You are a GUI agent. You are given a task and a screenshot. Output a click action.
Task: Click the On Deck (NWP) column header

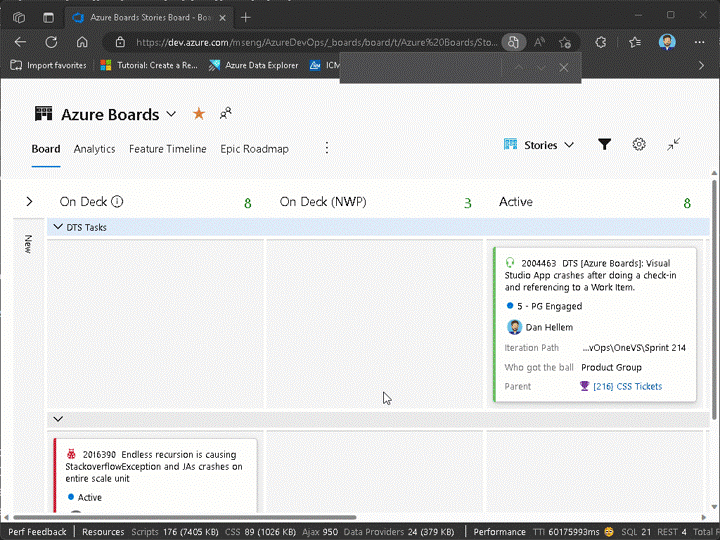click(x=323, y=202)
